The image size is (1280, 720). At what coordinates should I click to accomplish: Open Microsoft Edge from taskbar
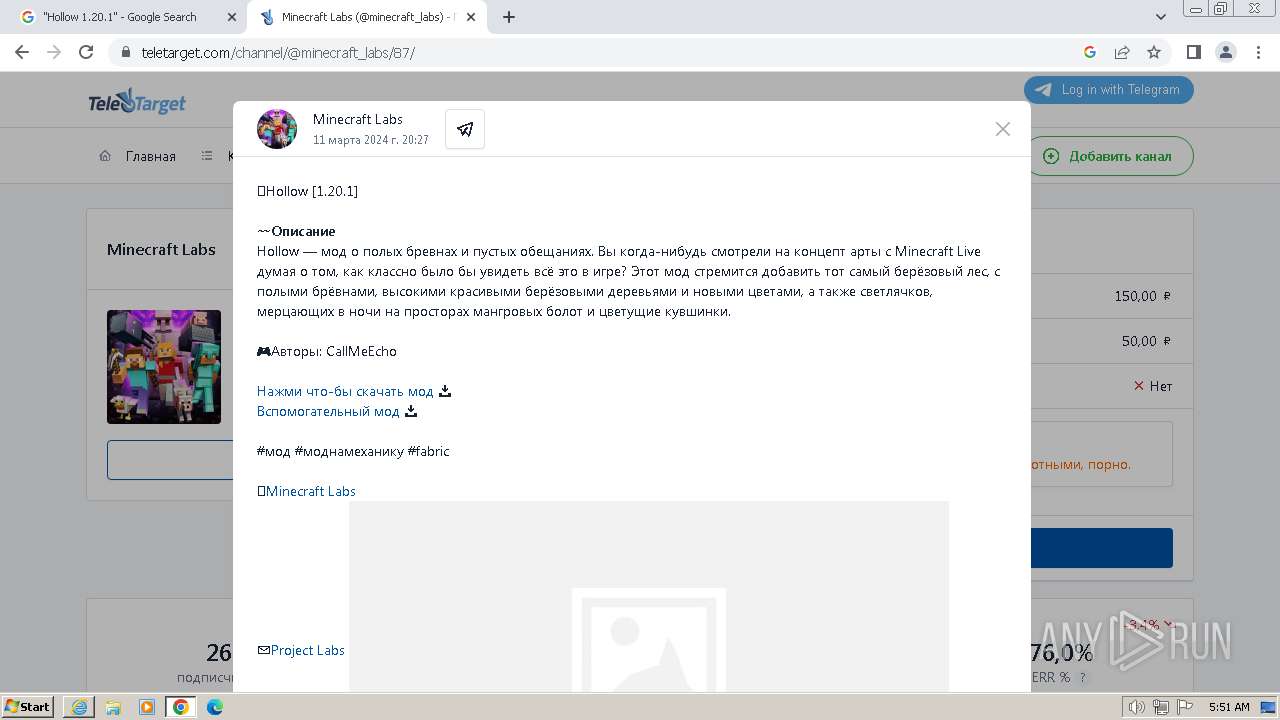215,707
